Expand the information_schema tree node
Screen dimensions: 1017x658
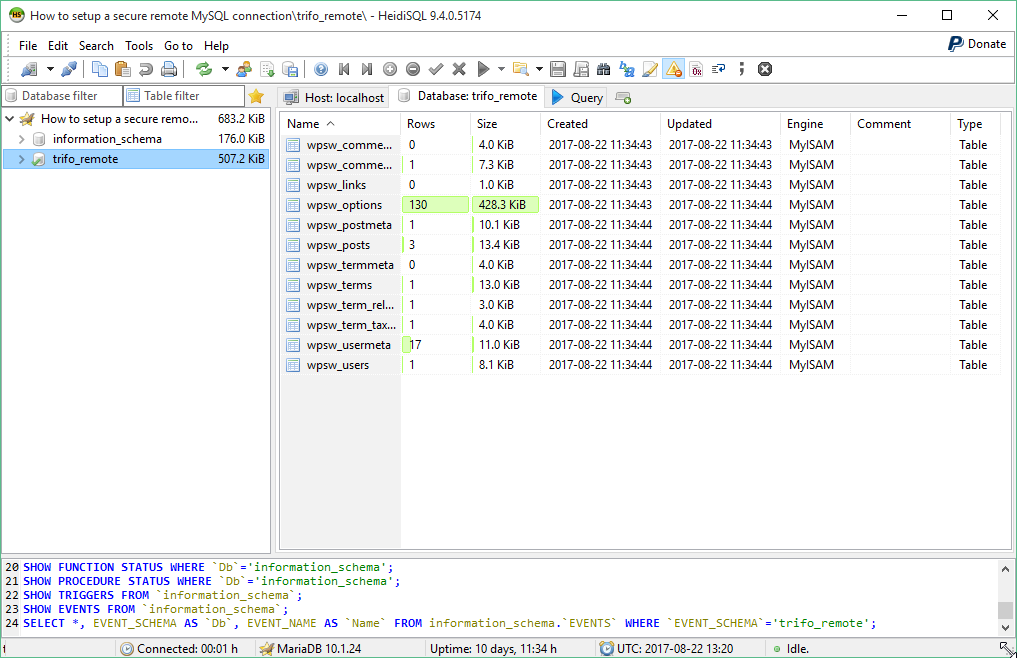pyautogui.click(x=21, y=139)
